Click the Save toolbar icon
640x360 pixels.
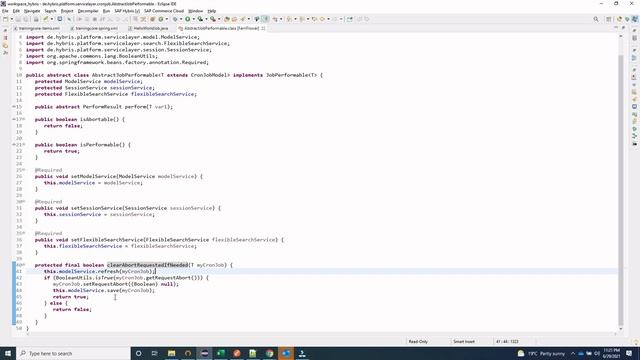pyautogui.click(x=18, y=19)
